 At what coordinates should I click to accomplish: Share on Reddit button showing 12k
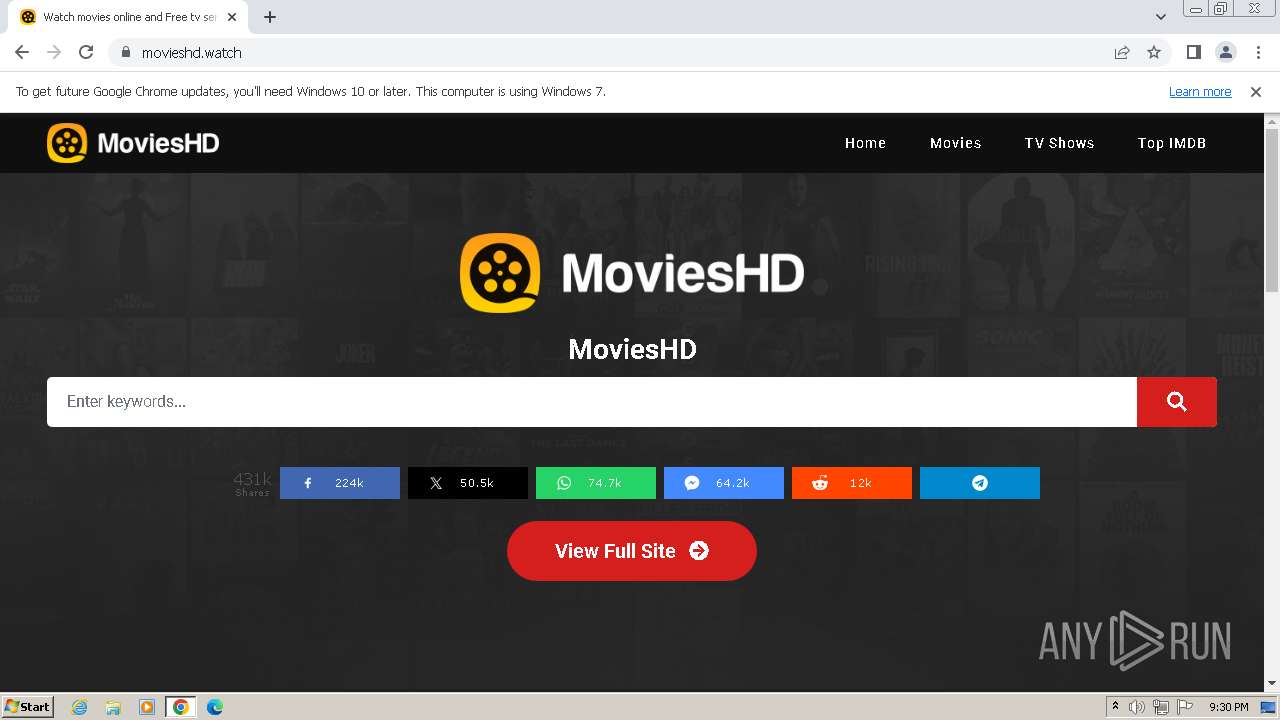pos(852,483)
